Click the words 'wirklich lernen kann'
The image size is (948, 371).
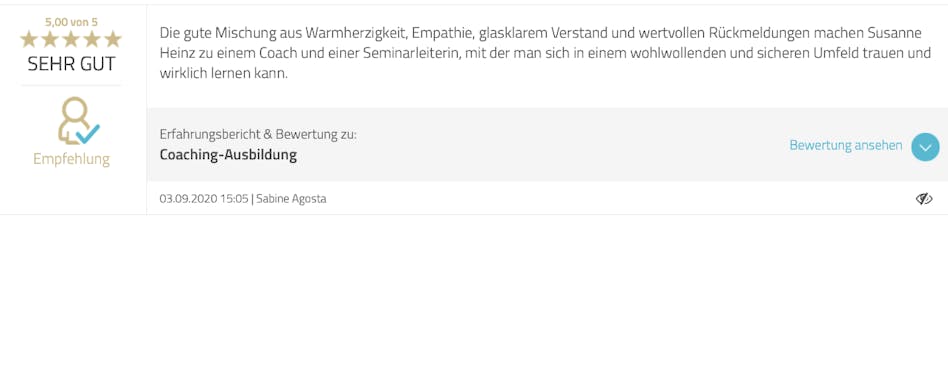[x=221, y=74]
